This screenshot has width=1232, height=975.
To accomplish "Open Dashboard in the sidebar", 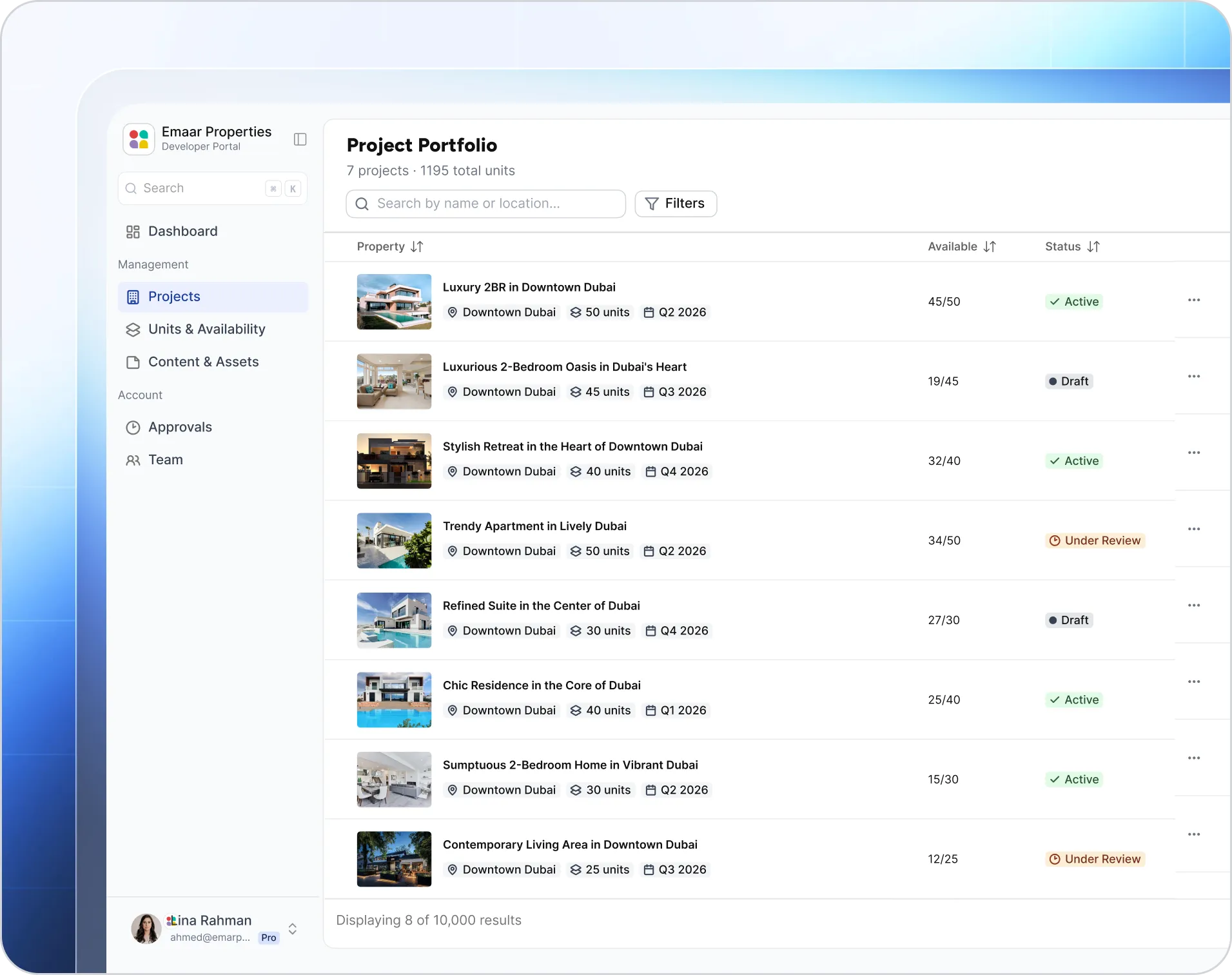I will click(x=213, y=231).
